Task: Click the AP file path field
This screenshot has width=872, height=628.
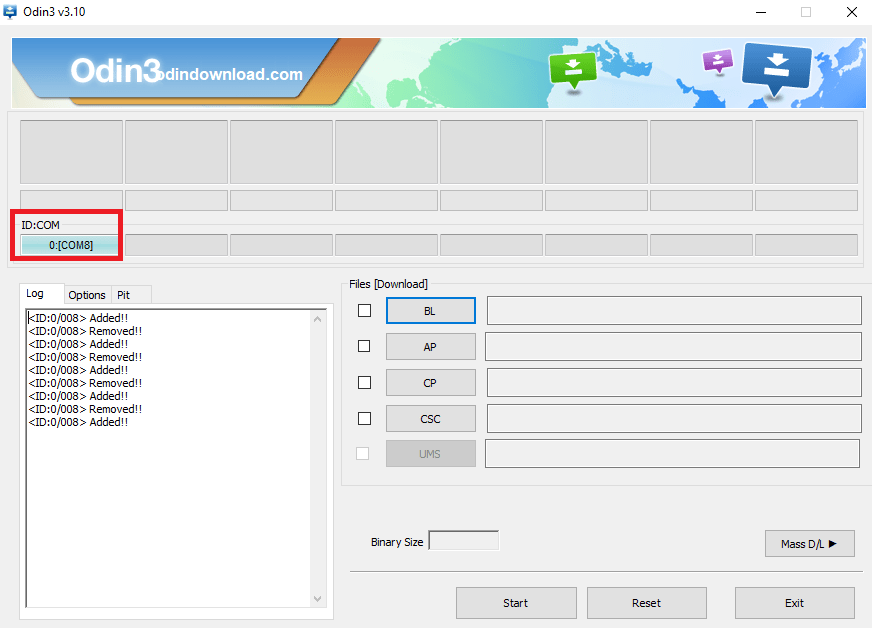Action: tap(673, 347)
